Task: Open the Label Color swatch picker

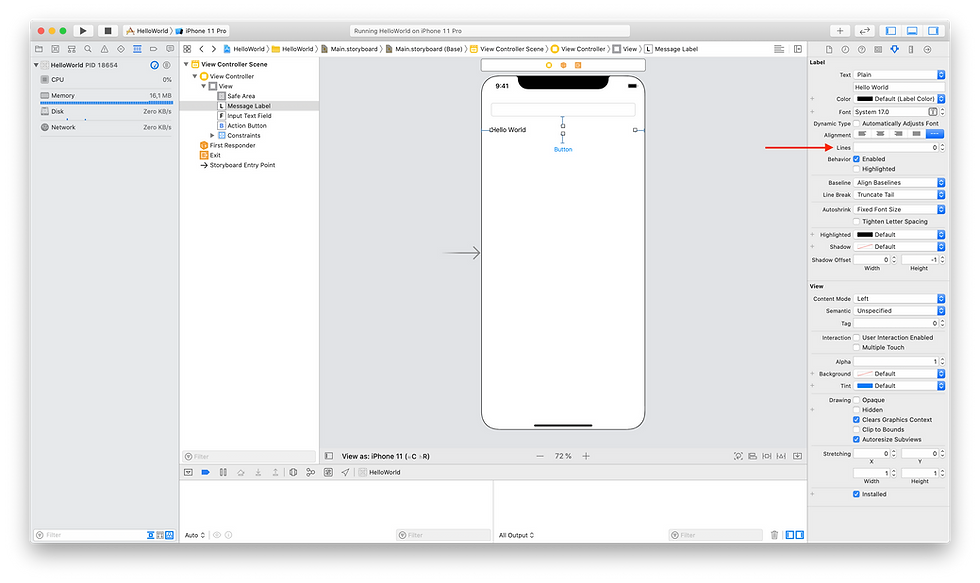Action: coord(864,99)
